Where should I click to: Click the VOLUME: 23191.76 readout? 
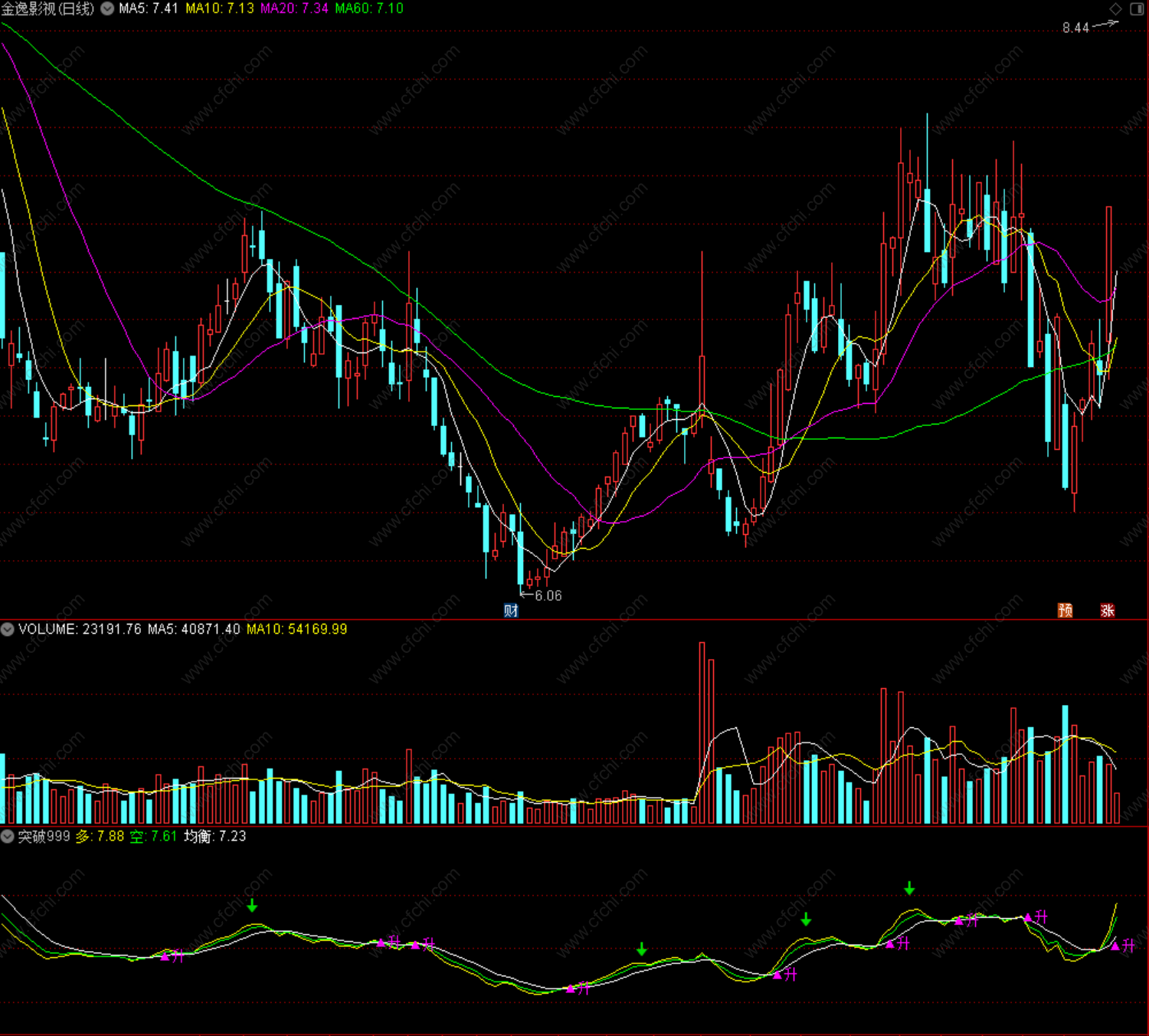coord(80,629)
